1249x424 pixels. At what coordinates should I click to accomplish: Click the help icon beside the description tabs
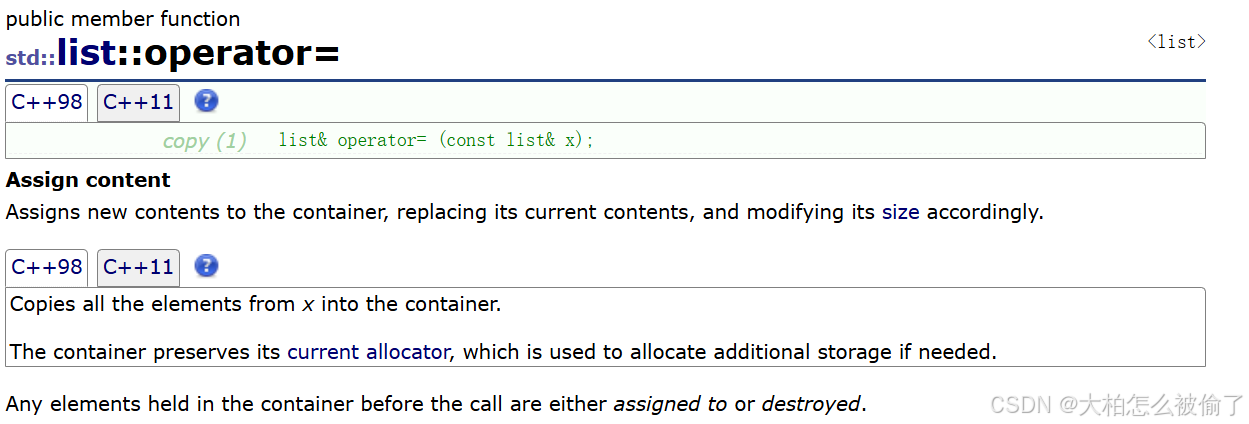pyautogui.click(x=206, y=266)
